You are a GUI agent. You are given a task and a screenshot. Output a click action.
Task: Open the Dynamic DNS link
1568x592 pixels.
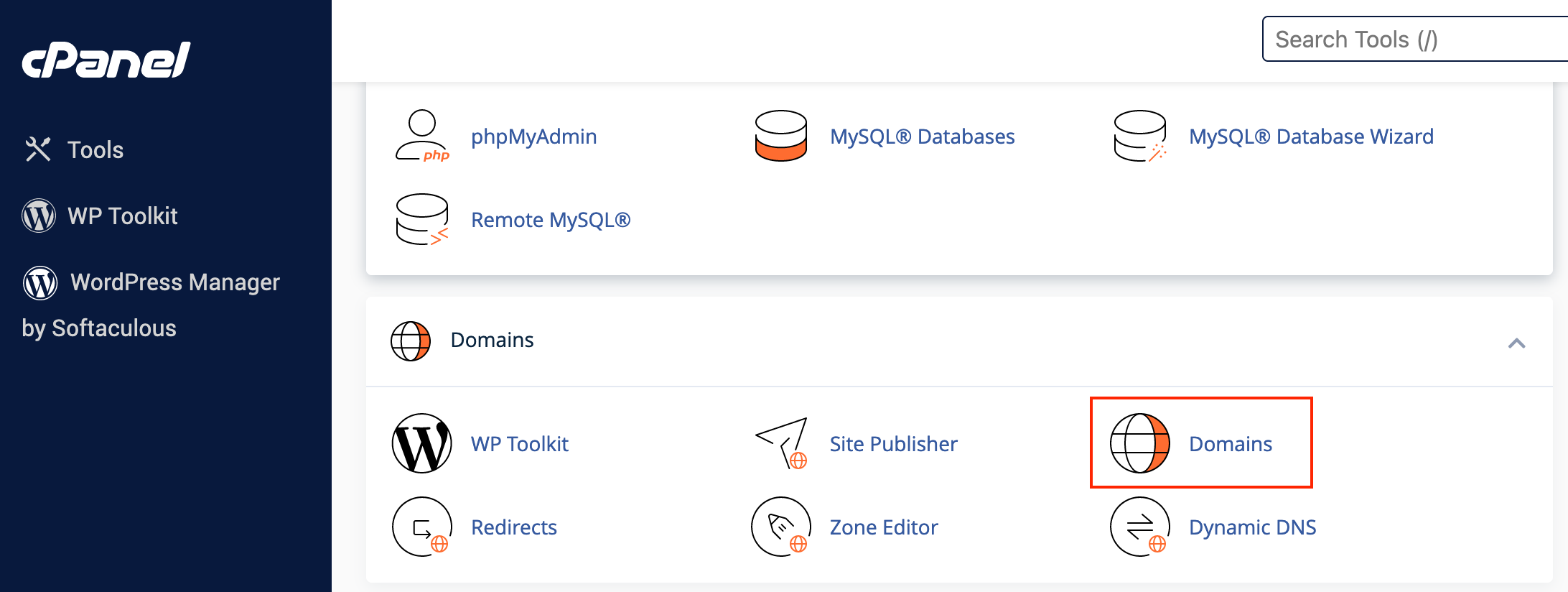[1253, 527]
